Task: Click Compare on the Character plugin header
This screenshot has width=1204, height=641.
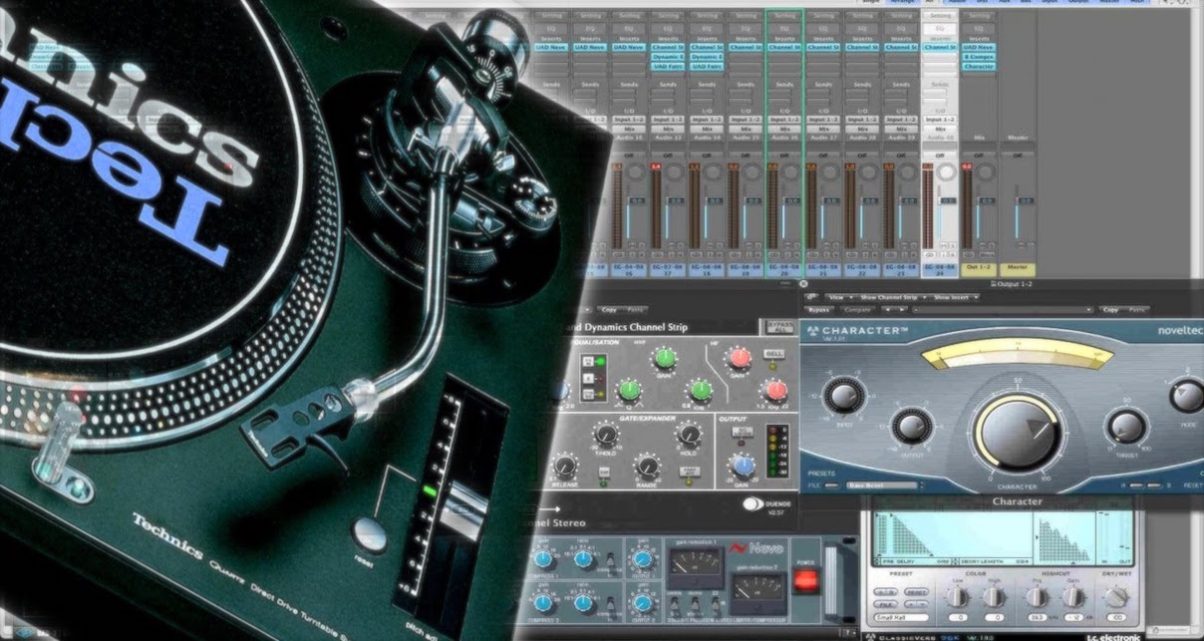Action: click(x=857, y=307)
